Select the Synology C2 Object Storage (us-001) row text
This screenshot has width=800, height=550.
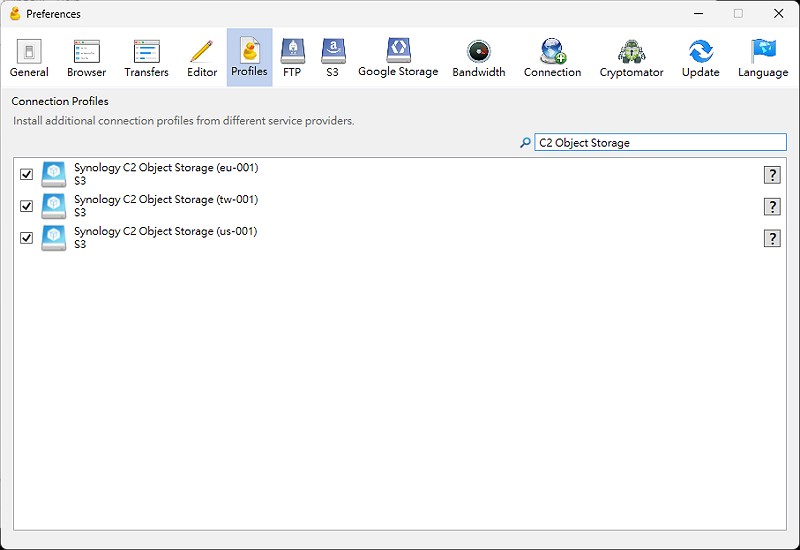tap(165, 231)
